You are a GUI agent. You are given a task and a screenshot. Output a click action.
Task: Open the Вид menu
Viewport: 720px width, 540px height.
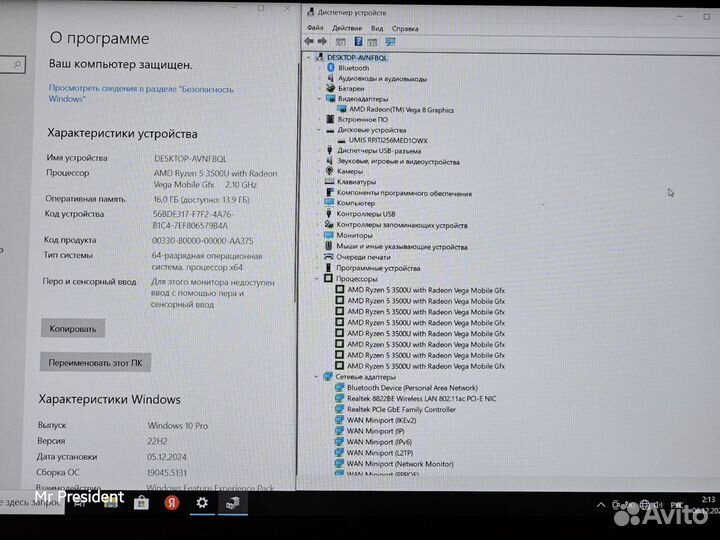(x=377, y=28)
